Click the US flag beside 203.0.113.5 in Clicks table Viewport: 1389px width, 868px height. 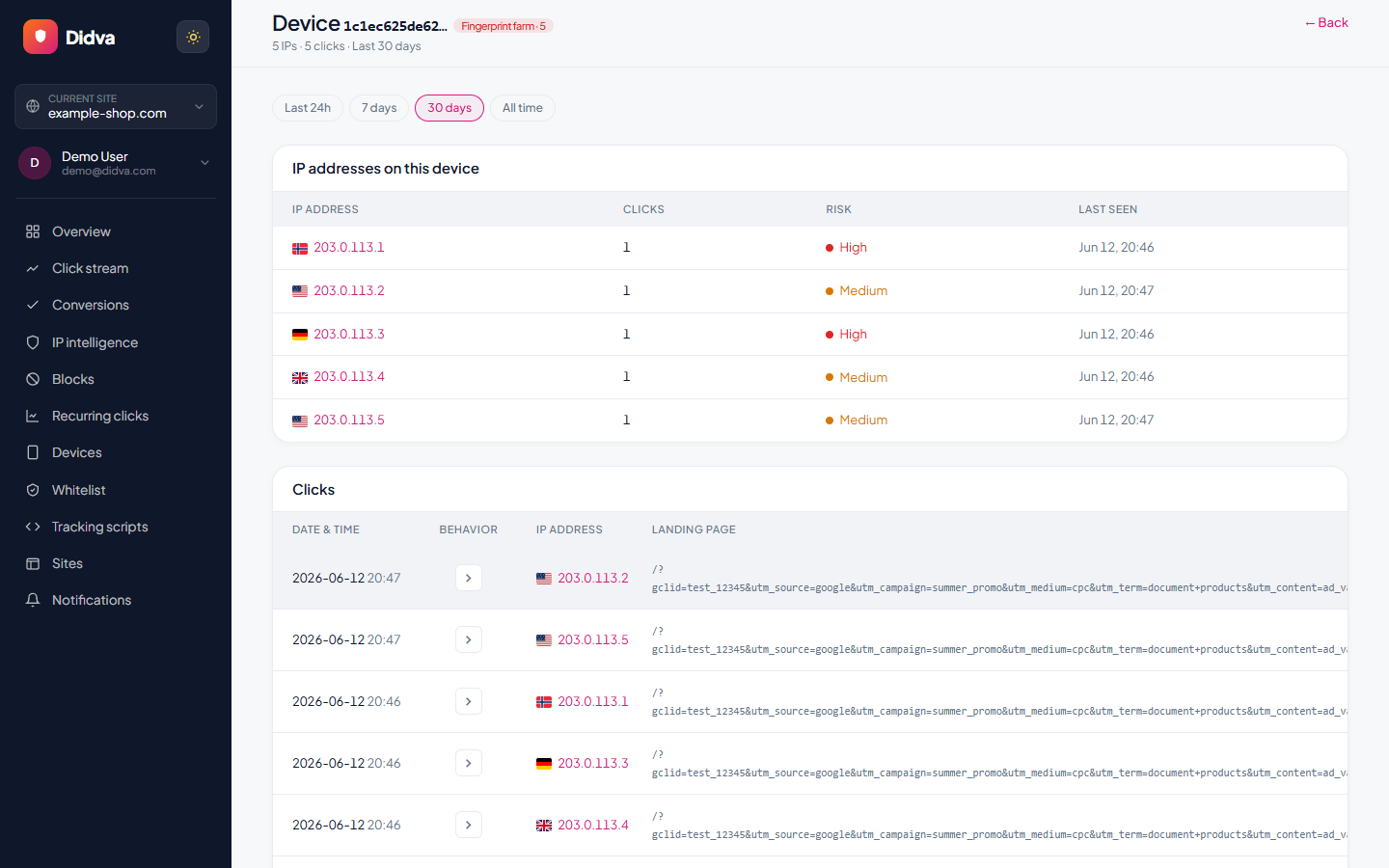tap(544, 640)
